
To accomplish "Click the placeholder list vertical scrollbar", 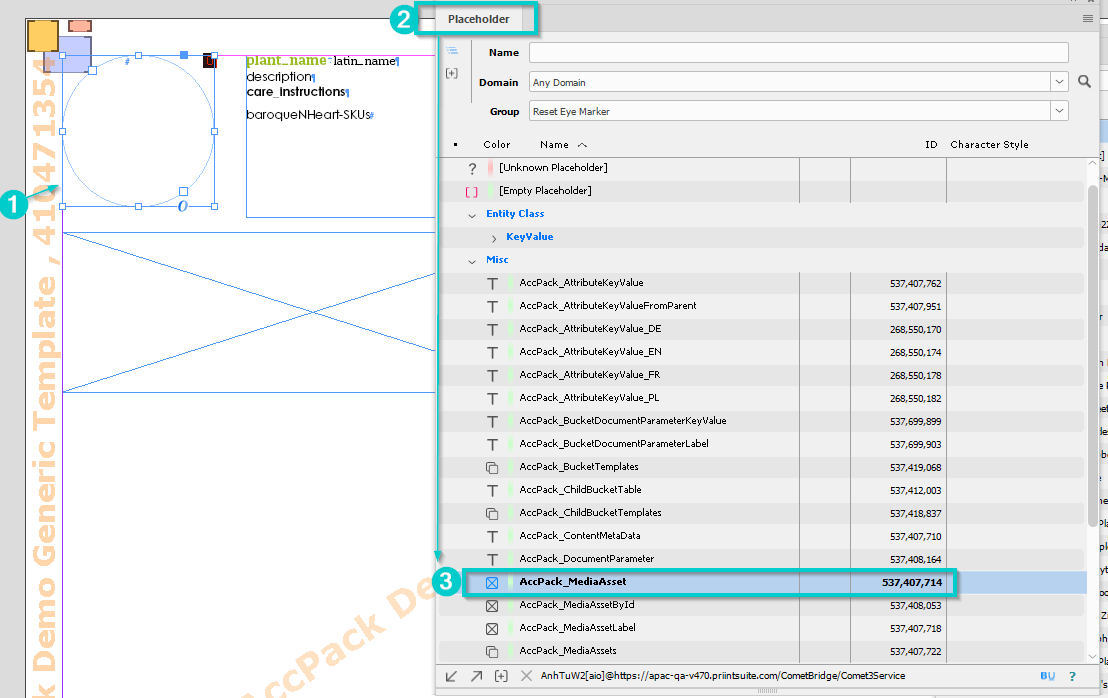I will [1092, 355].
